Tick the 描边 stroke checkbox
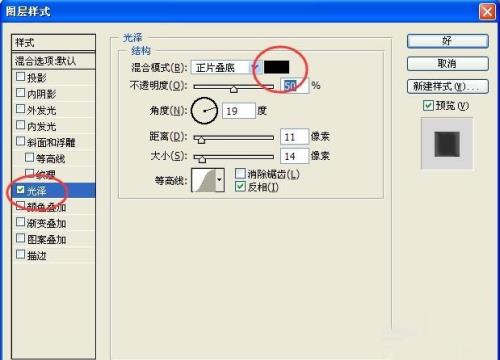Screen dimensions: 500x360 click(x=20, y=254)
